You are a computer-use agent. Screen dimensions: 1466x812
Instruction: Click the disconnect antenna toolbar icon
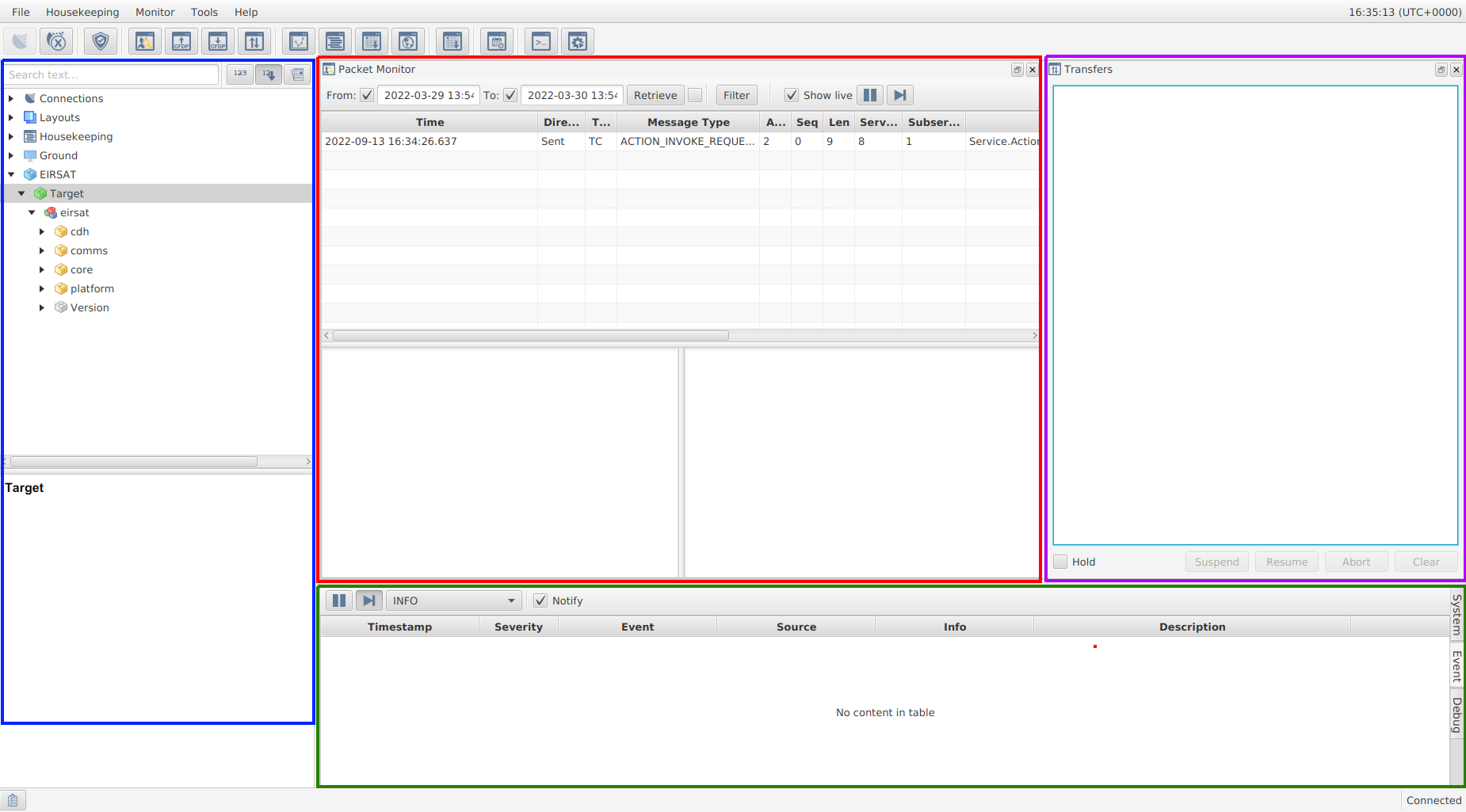point(56,41)
